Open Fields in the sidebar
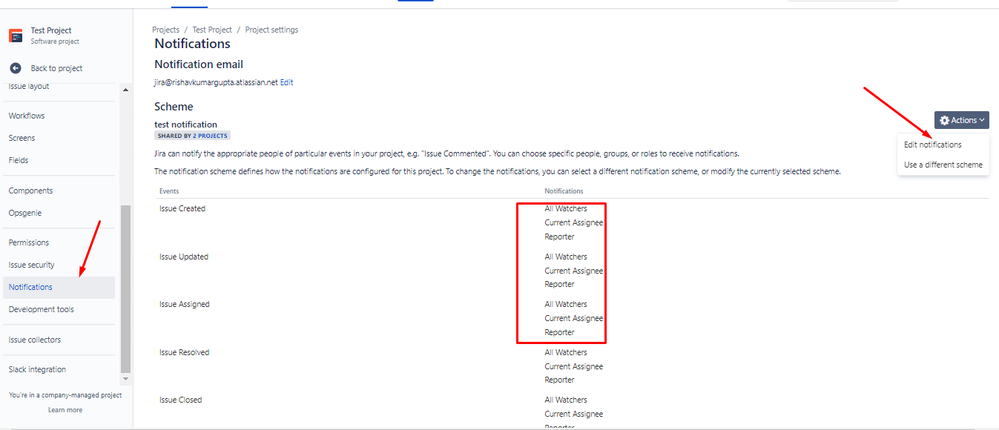This screenshot has height=430, width=999. [18, 161]
